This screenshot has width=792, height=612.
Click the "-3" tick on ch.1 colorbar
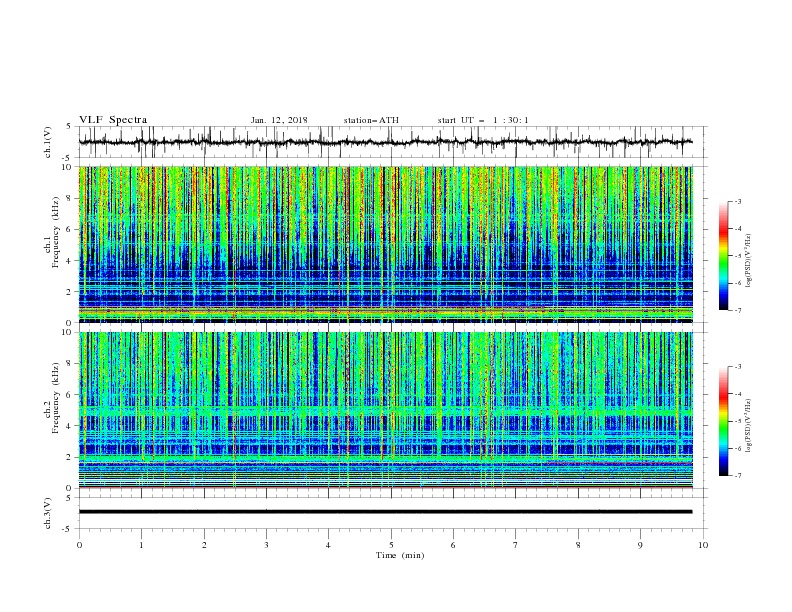coord(738,201)
